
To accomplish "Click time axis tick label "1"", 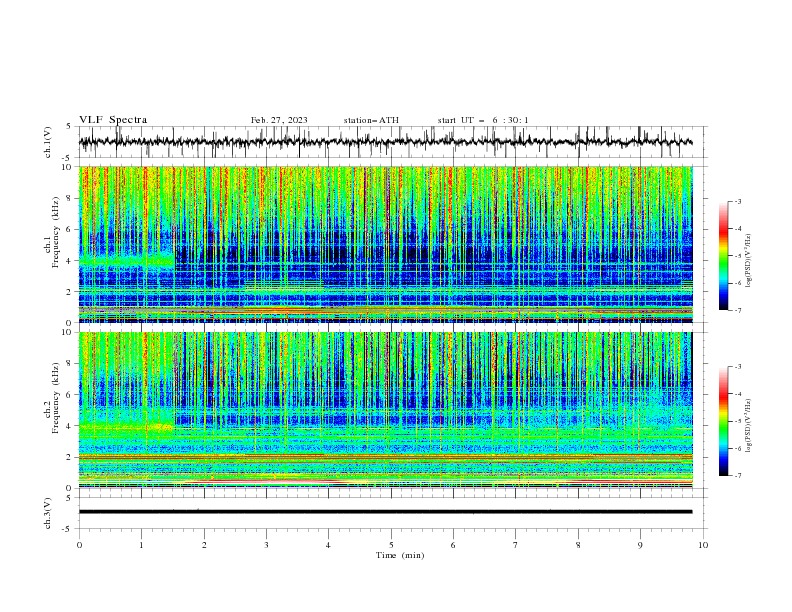I will [141, 545].
